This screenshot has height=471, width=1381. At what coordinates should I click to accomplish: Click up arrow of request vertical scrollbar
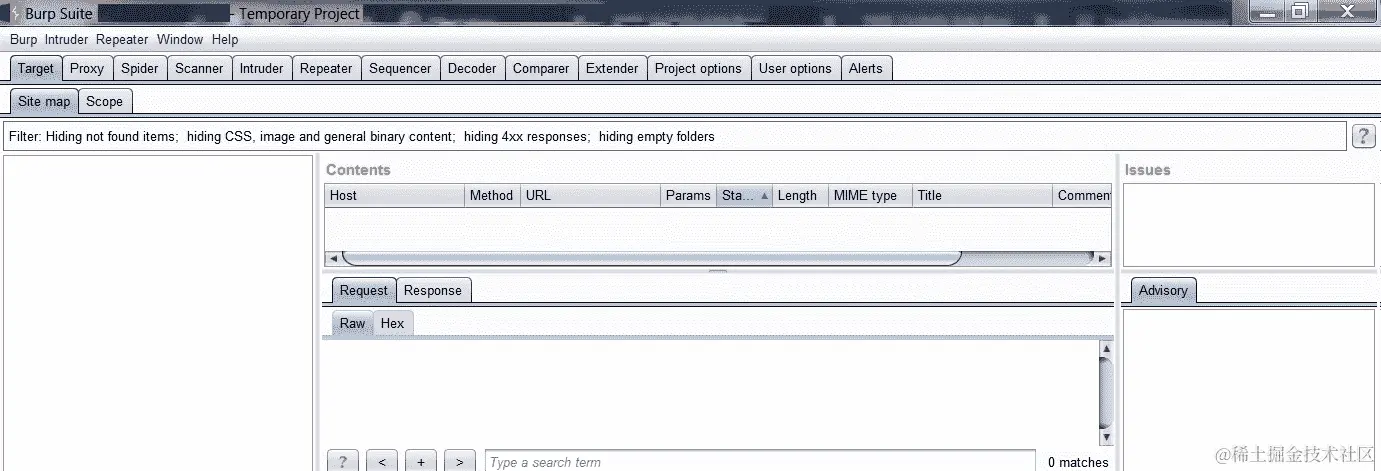tap(1106, 348)
